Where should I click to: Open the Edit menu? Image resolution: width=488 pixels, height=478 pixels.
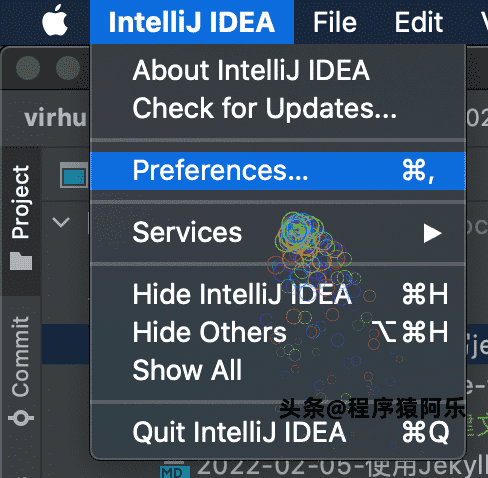(x=419, y=22)
